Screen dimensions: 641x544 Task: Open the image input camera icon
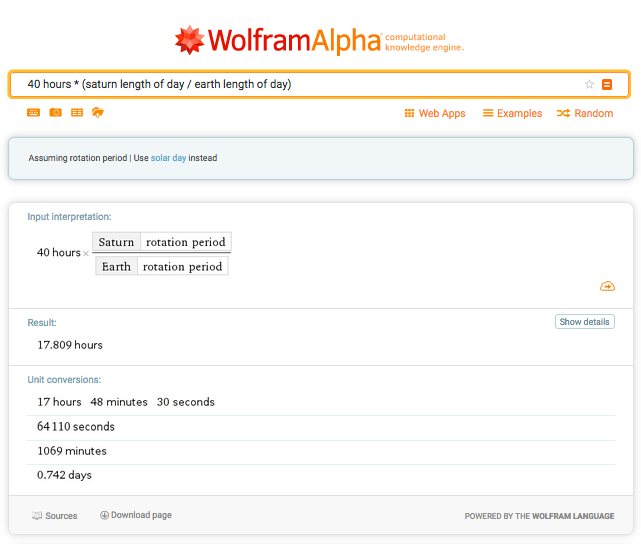point(56,112)
